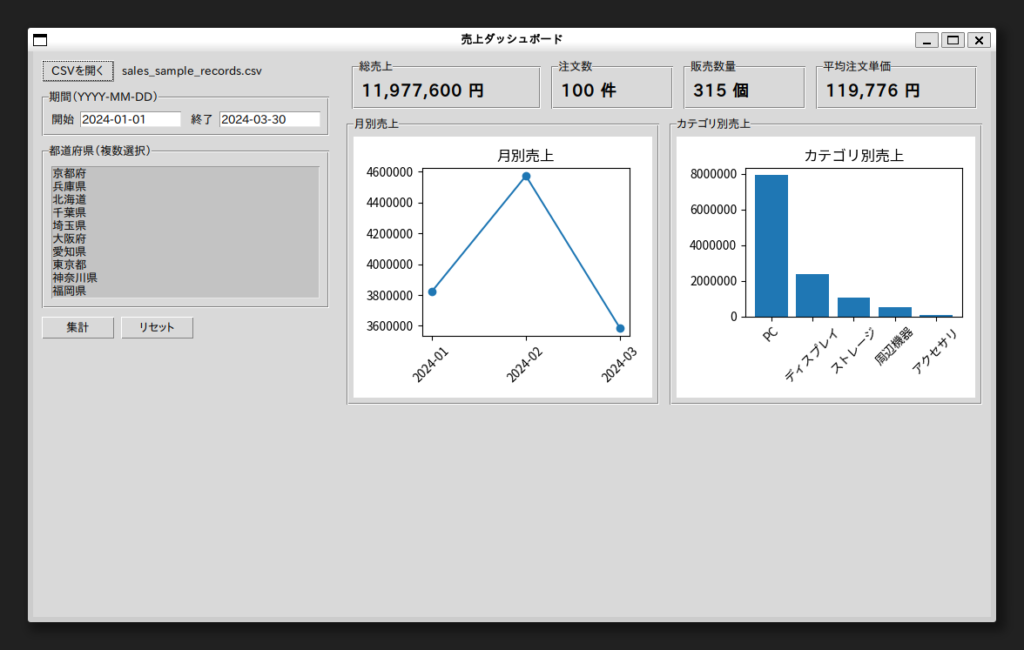This screenshot has width=1024, height=650.
Task: Click the ディスプレイ bar in category chart
Action: tap(812, 295)
